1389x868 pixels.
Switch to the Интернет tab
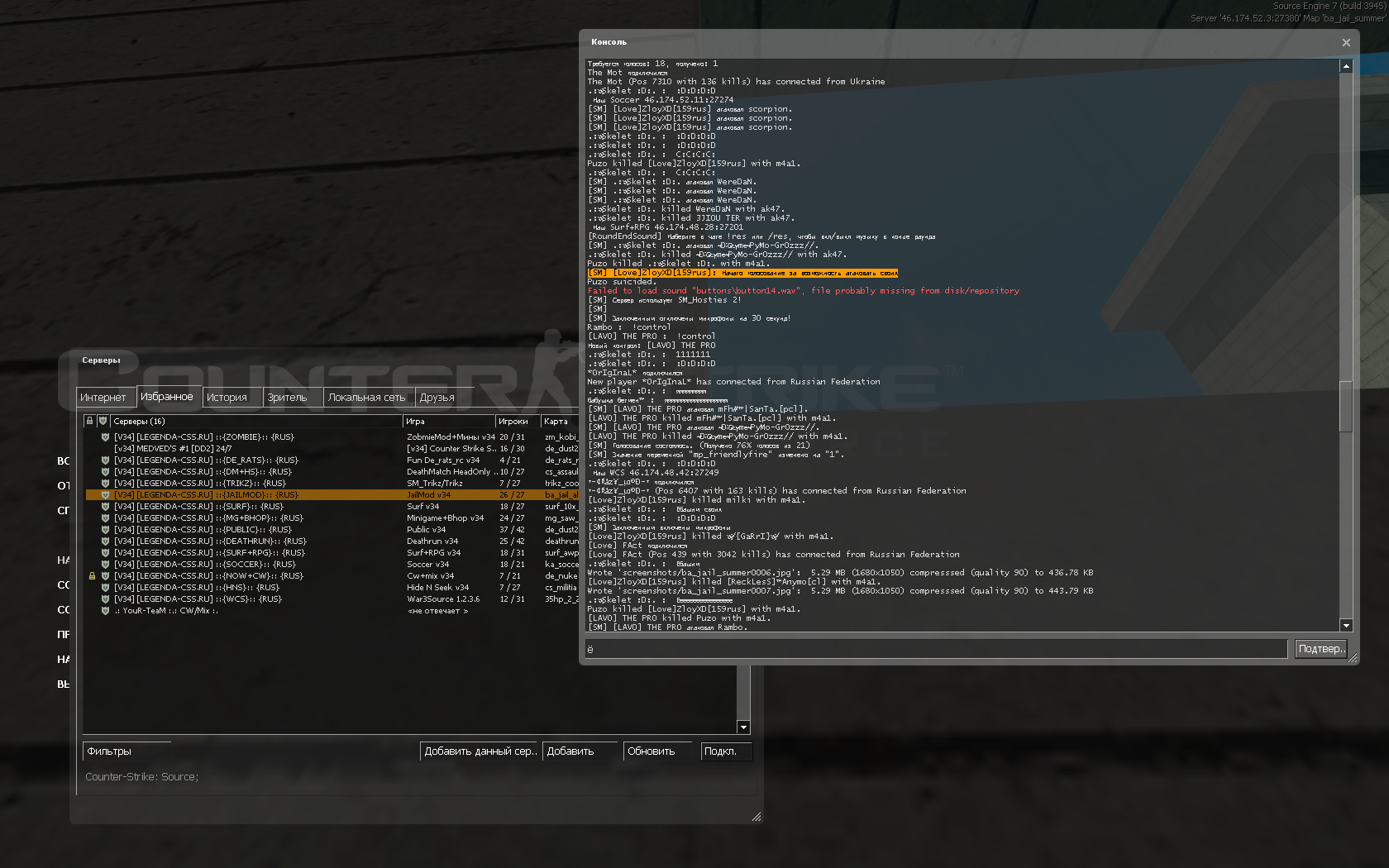tap(103, 398)
